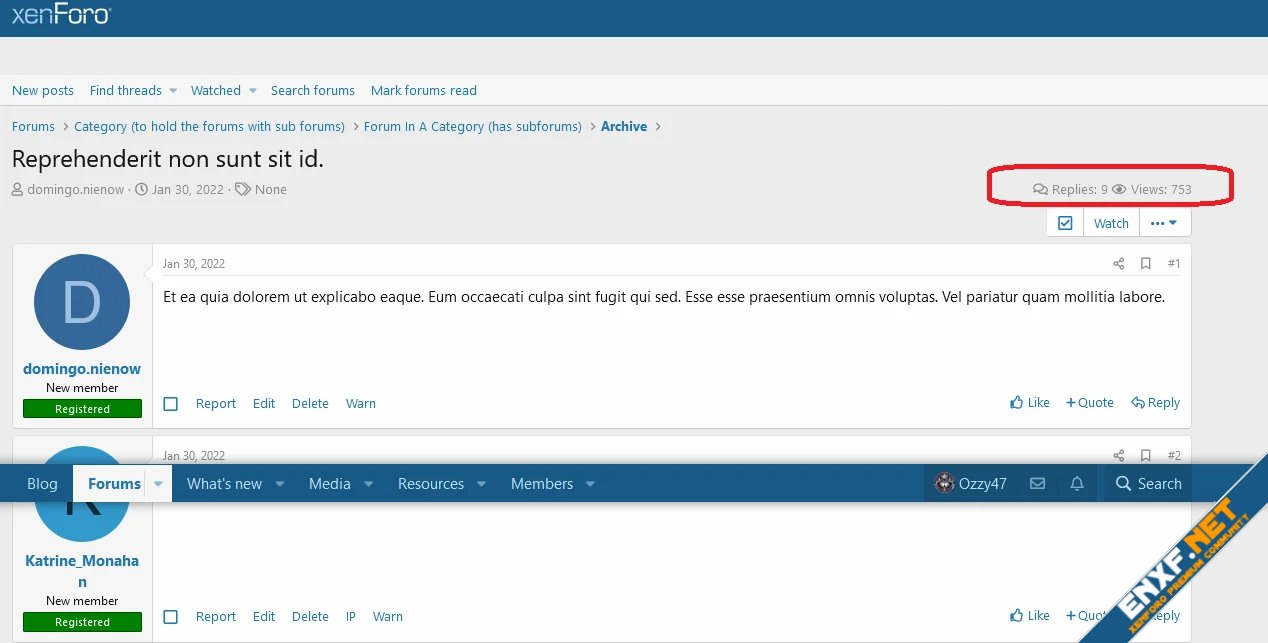
Task: Click the XenForo logo
Action: [61, 15]
